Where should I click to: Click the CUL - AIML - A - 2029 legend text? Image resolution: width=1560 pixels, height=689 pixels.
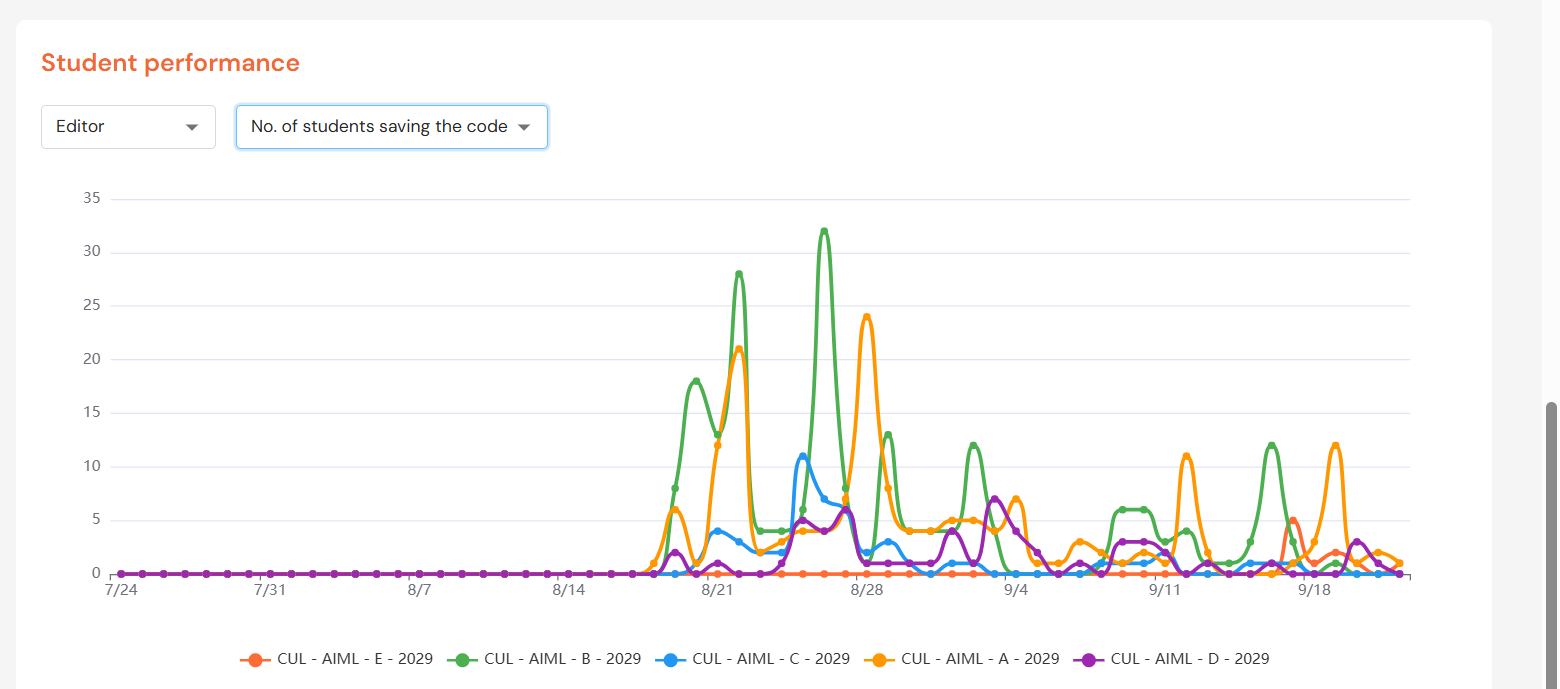979,659
